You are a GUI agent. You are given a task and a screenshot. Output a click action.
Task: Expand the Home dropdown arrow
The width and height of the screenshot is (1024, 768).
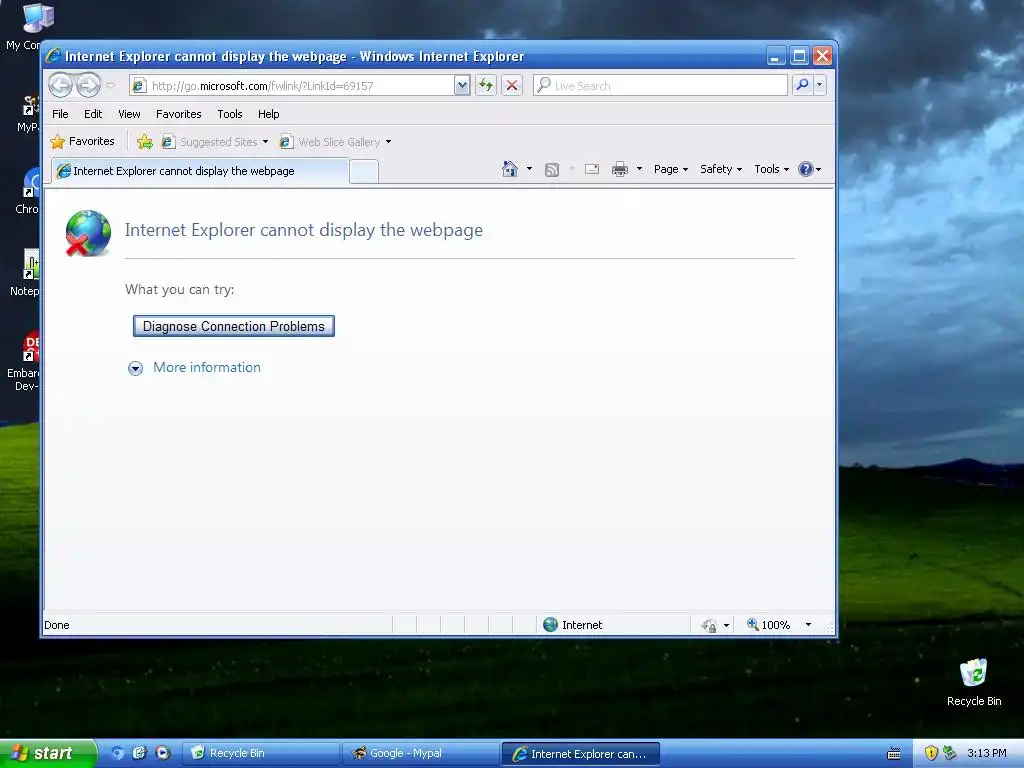(x=529, y=169)
